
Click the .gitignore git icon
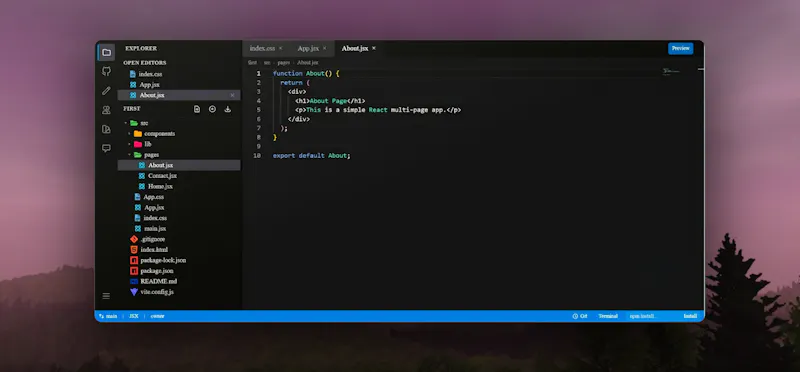click(x=134, y=239)
